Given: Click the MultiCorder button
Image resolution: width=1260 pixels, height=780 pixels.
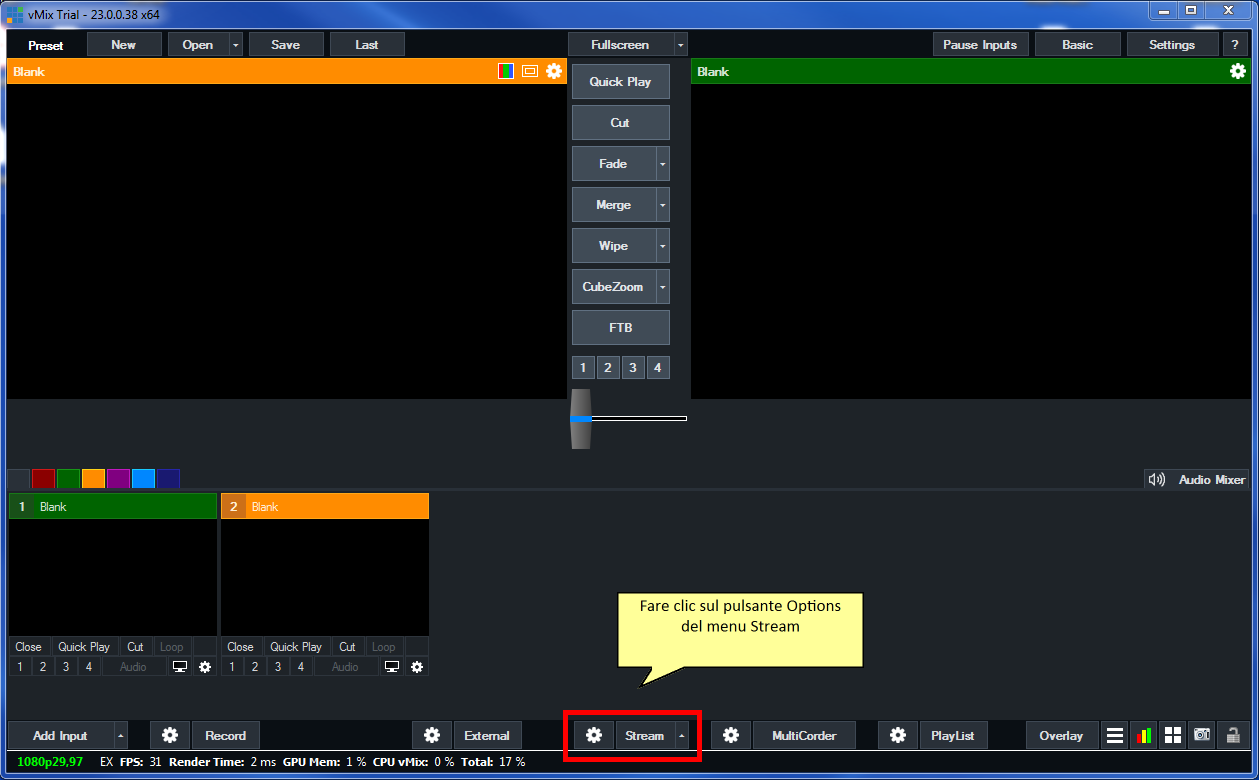Looking at the screenshot, I should 804,735.
